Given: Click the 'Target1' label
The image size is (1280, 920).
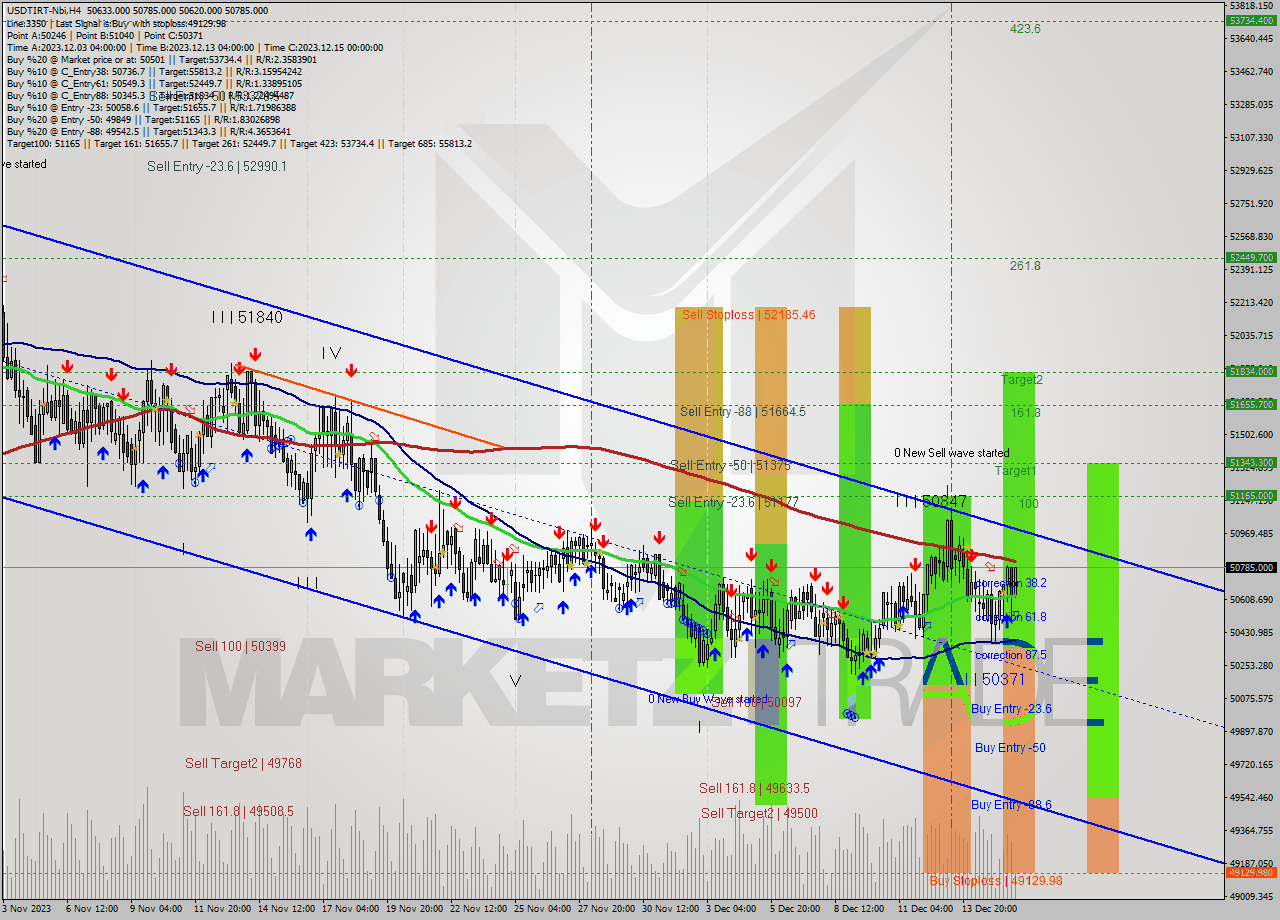Looking at the screenshot, I should pos(1015,470).
